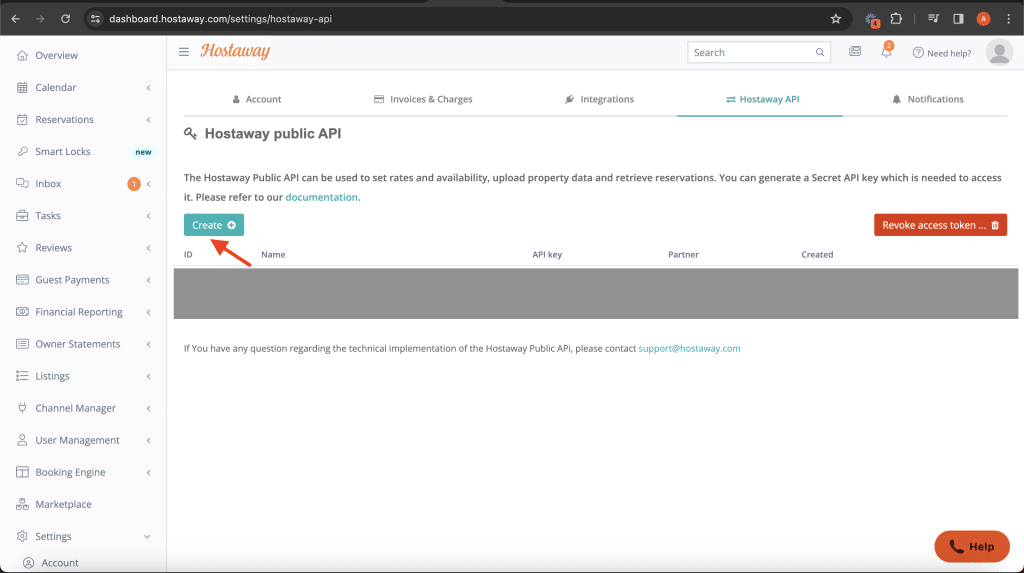Click the Settings gear icon
Viewport: 1024px width, 573px height.
(x=22, y=536)
